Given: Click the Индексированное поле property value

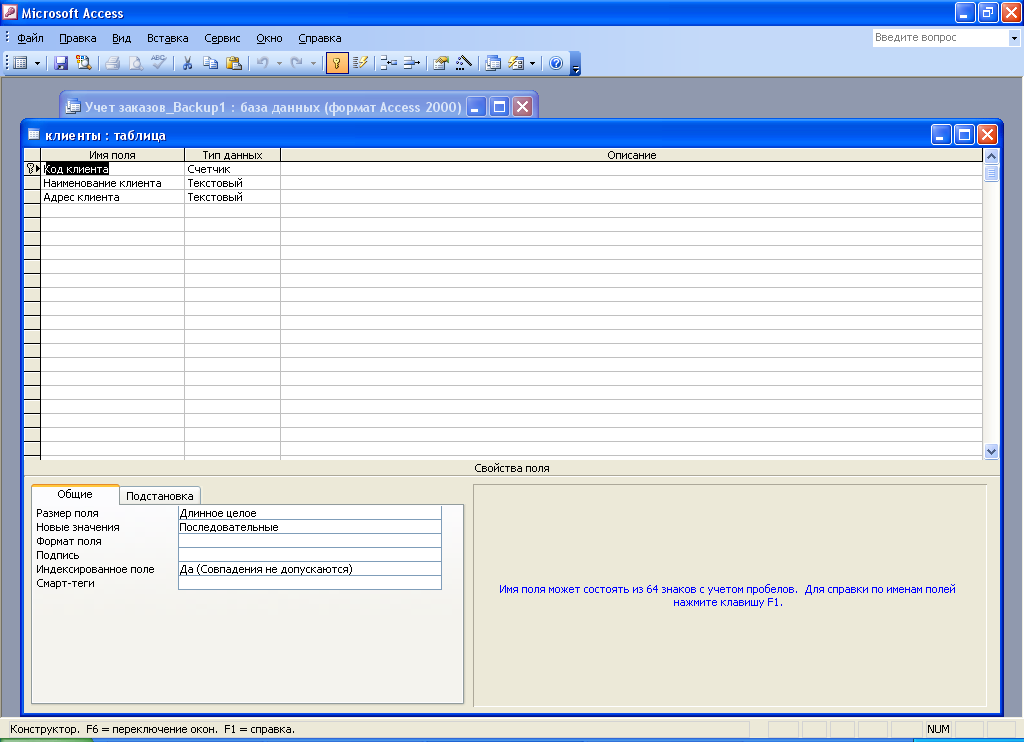Looking at the screenshot, I should coord(310,570).
